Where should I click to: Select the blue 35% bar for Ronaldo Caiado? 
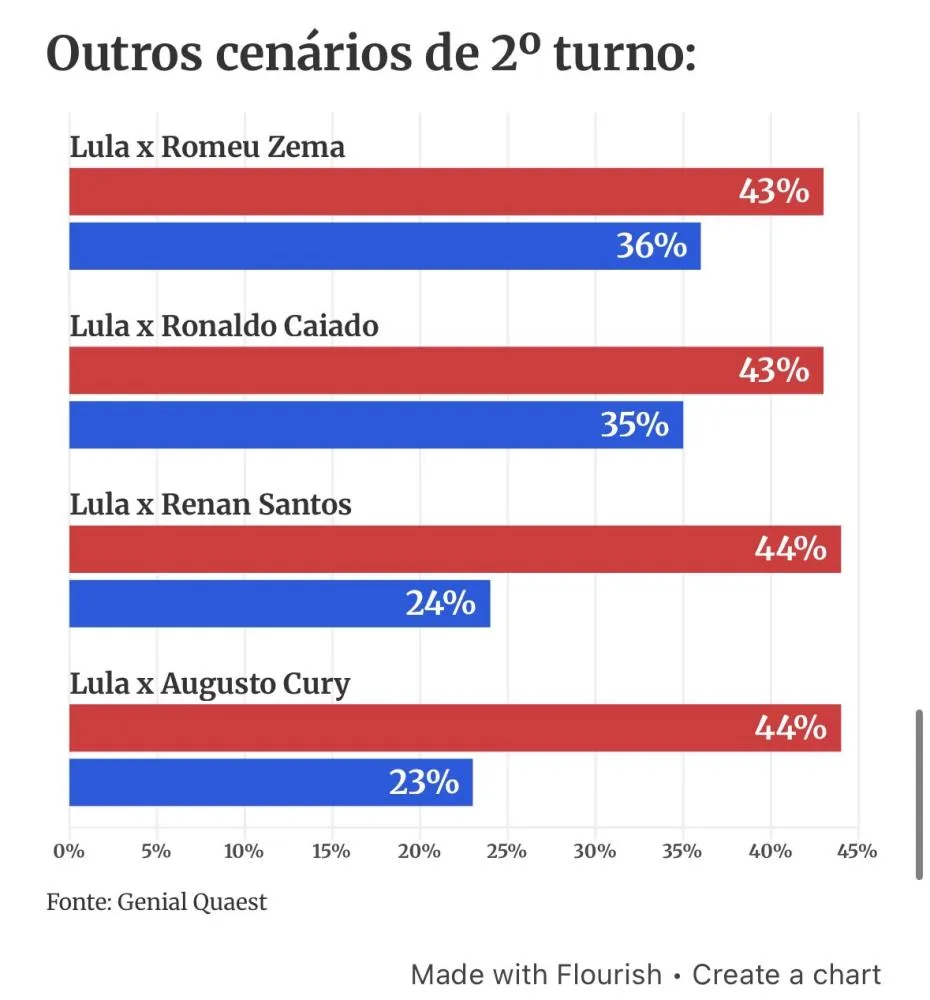pos(375,425)
